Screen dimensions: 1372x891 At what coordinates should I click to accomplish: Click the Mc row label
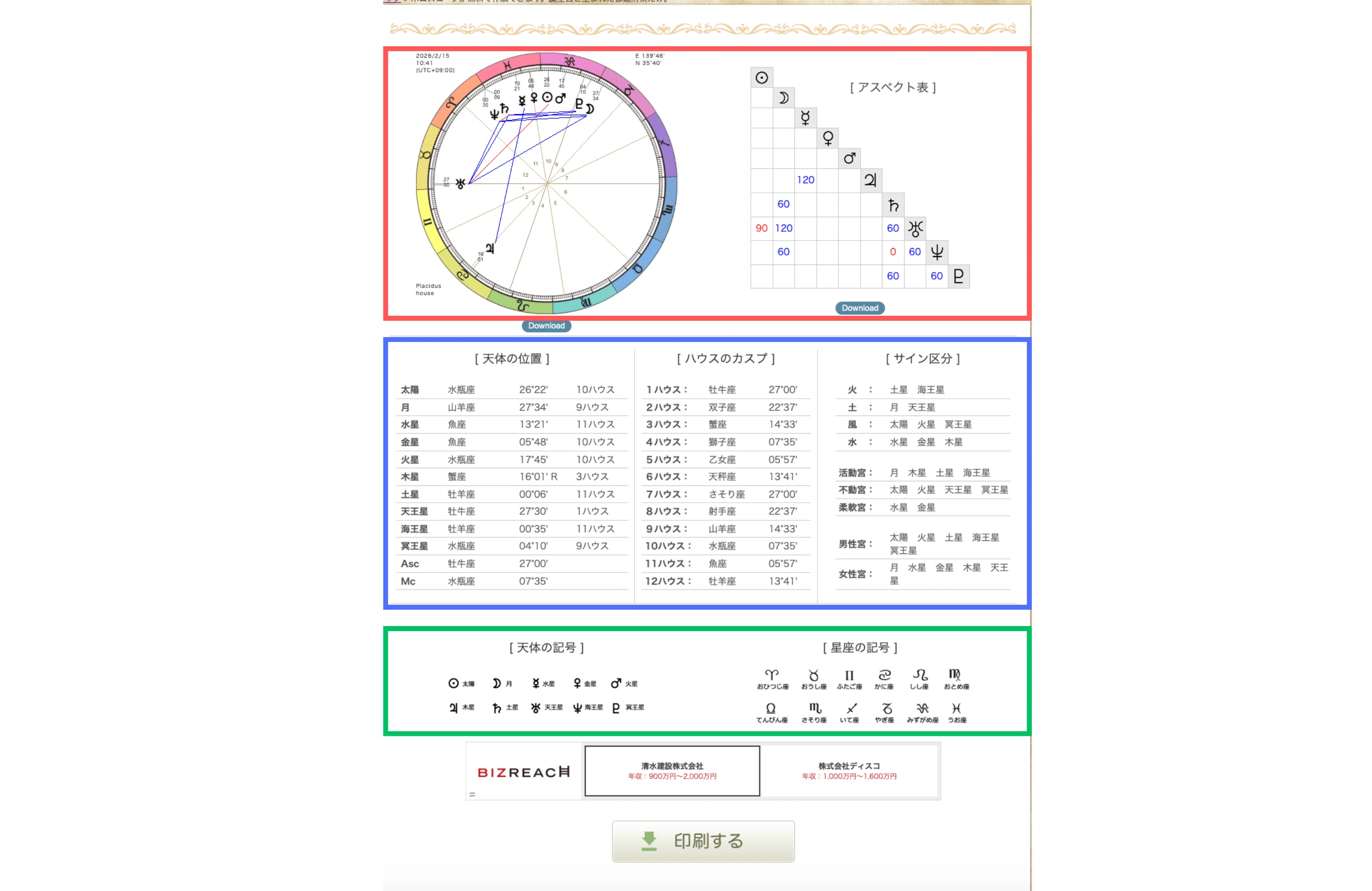(408, 582)
